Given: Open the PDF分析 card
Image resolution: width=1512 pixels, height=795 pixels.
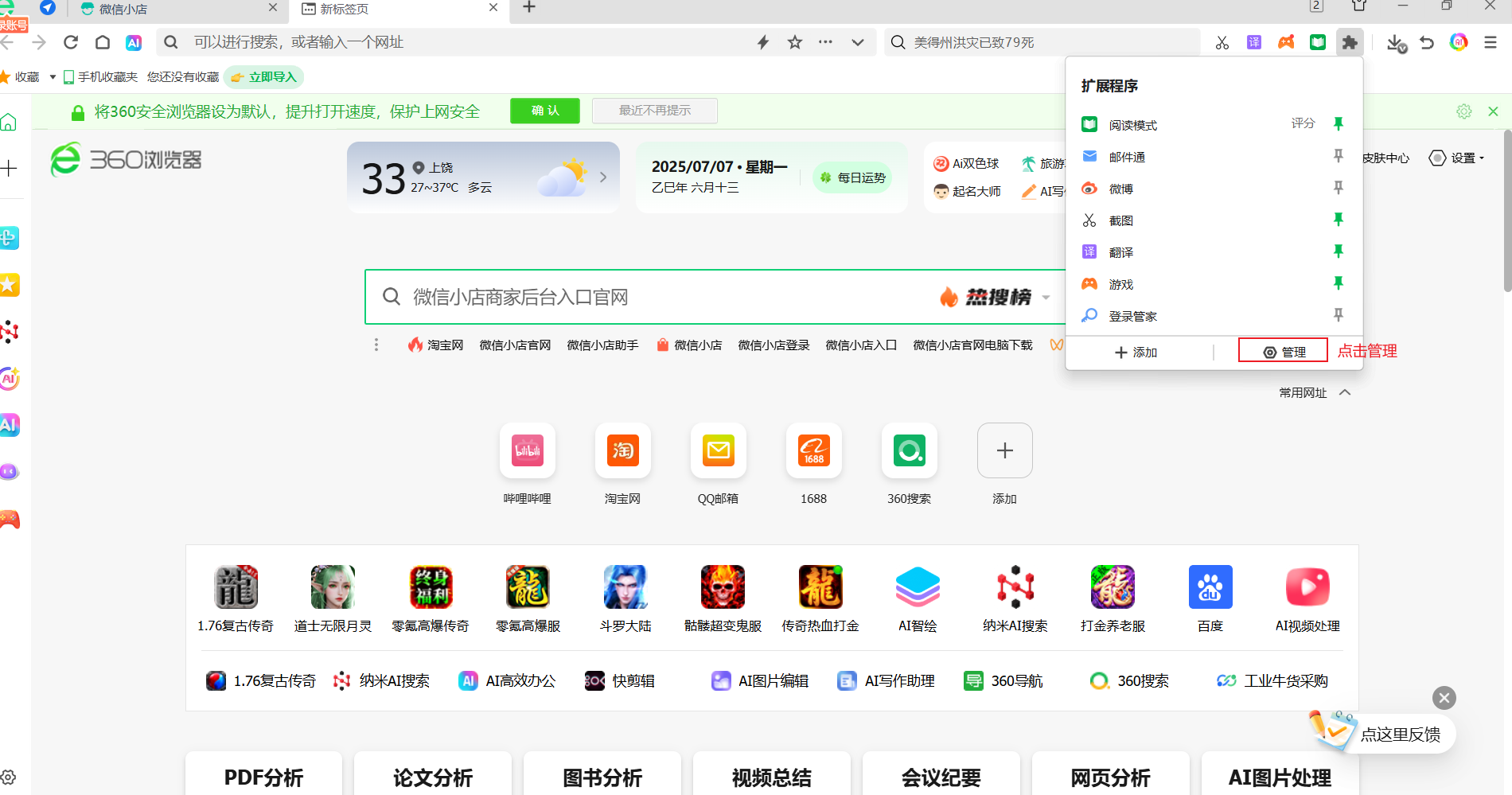Looking at the screenshot, I should pos(263,774).
